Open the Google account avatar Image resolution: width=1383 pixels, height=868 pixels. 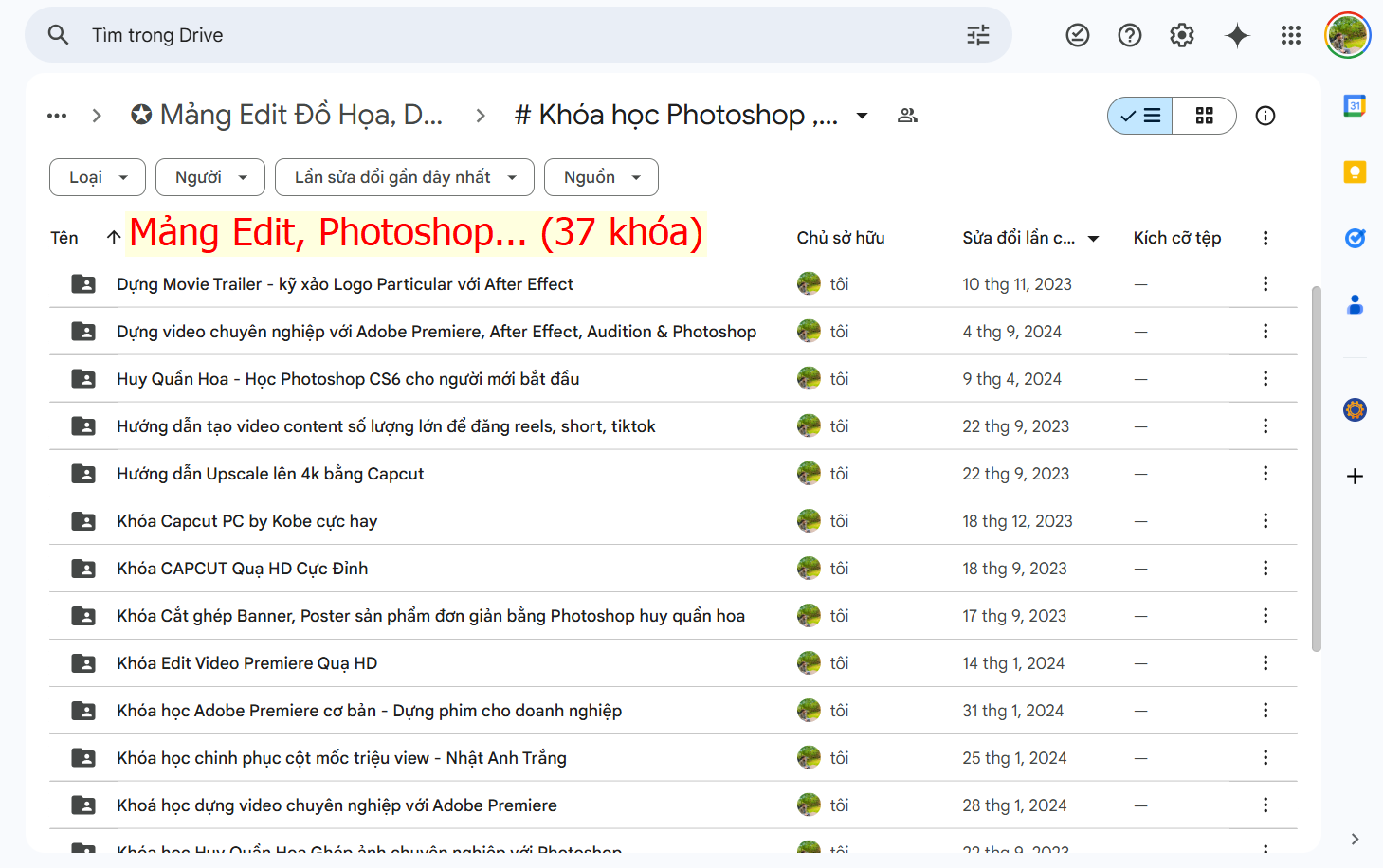click(x=1347, y=35)
